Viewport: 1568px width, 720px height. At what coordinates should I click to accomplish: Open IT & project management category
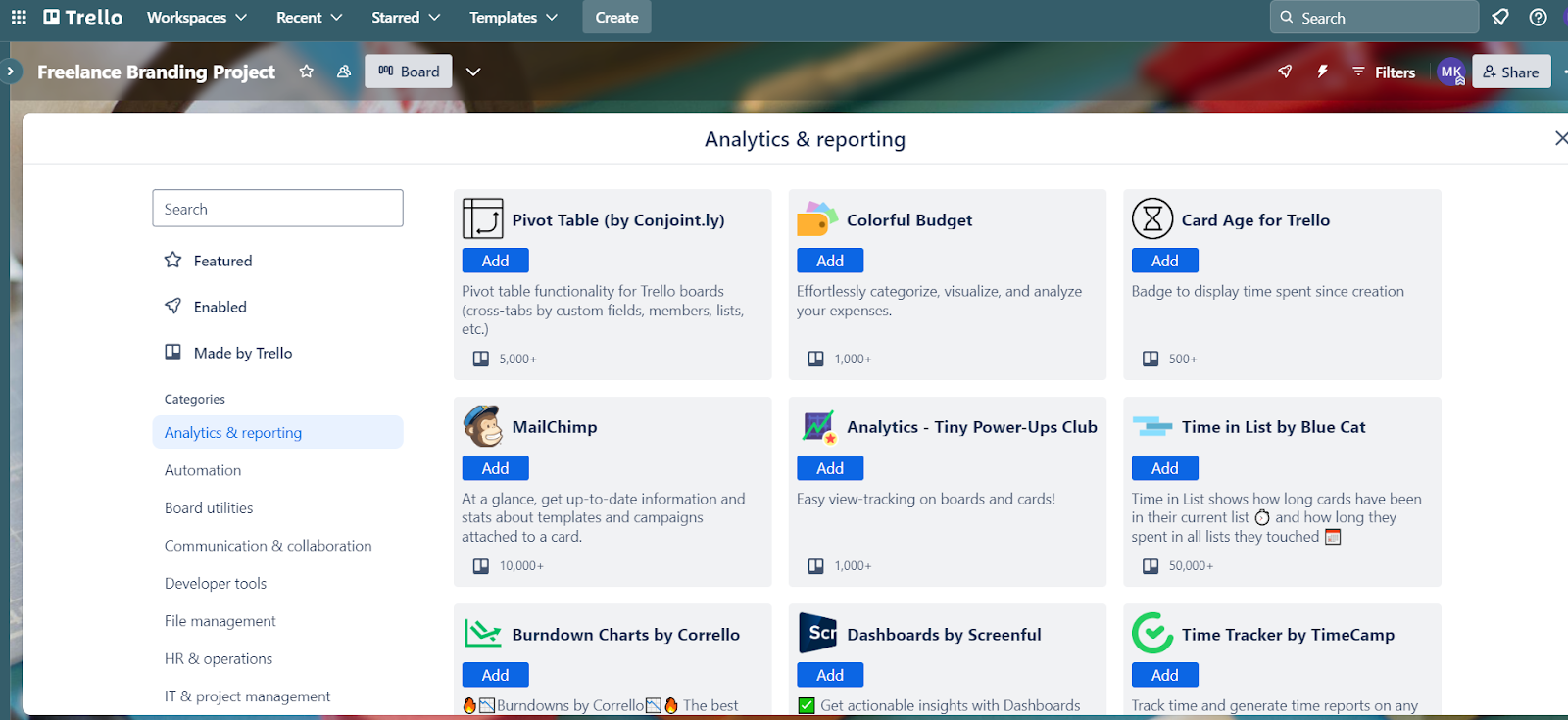(x=248, y=696)
